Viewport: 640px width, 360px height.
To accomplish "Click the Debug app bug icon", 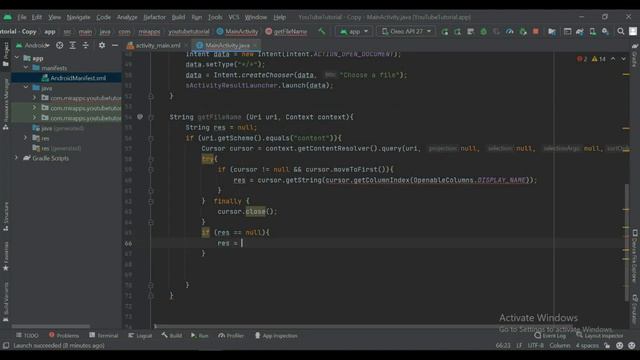I will [x=484, y=31].
